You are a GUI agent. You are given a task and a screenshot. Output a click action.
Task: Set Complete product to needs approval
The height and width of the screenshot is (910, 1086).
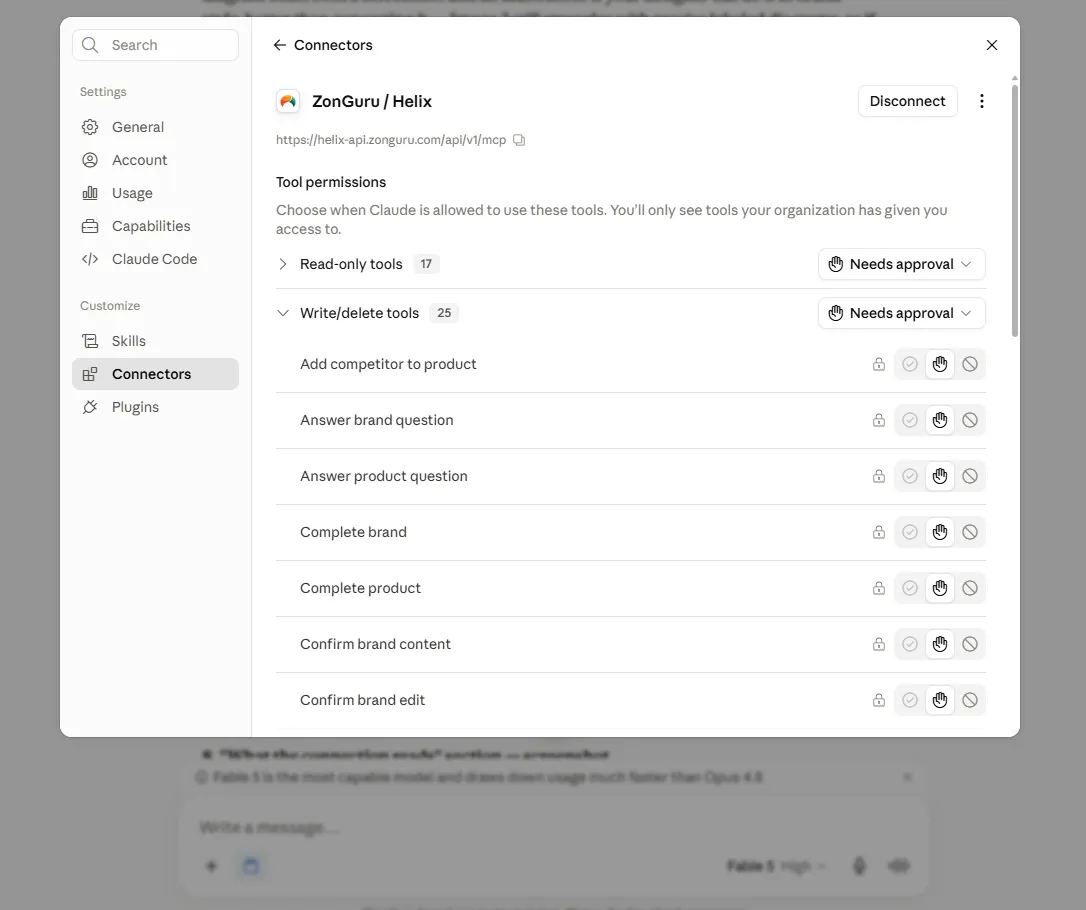click(x=940, y=589)
